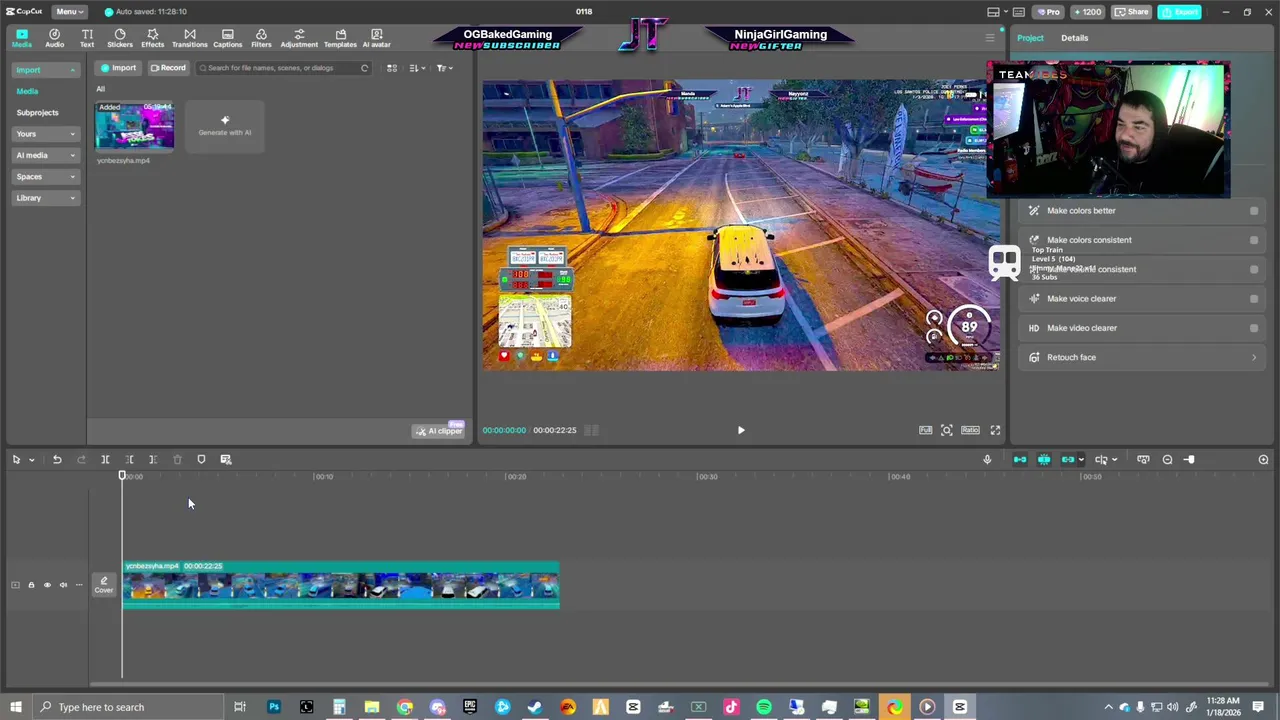The width and height of the screenshot is (1280, 720).
Task: Enable Make video clearer
Action: 1254,328
